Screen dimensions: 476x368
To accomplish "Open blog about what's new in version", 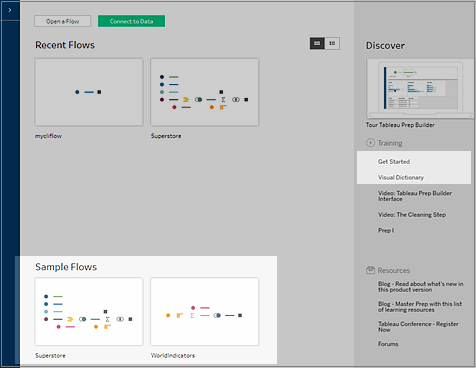I will (420, 287).
